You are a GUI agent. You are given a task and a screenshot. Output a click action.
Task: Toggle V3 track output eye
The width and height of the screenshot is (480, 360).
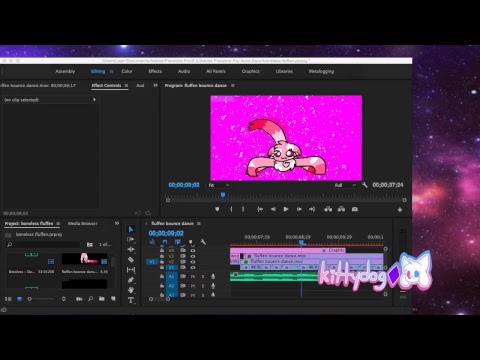(193, 256)
